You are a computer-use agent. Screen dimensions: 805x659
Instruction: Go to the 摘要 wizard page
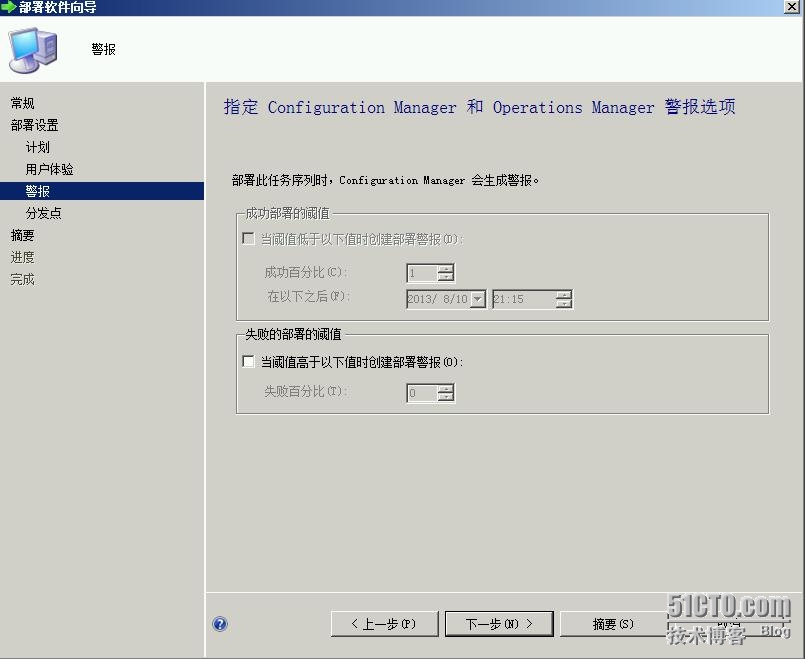[23, 235]
